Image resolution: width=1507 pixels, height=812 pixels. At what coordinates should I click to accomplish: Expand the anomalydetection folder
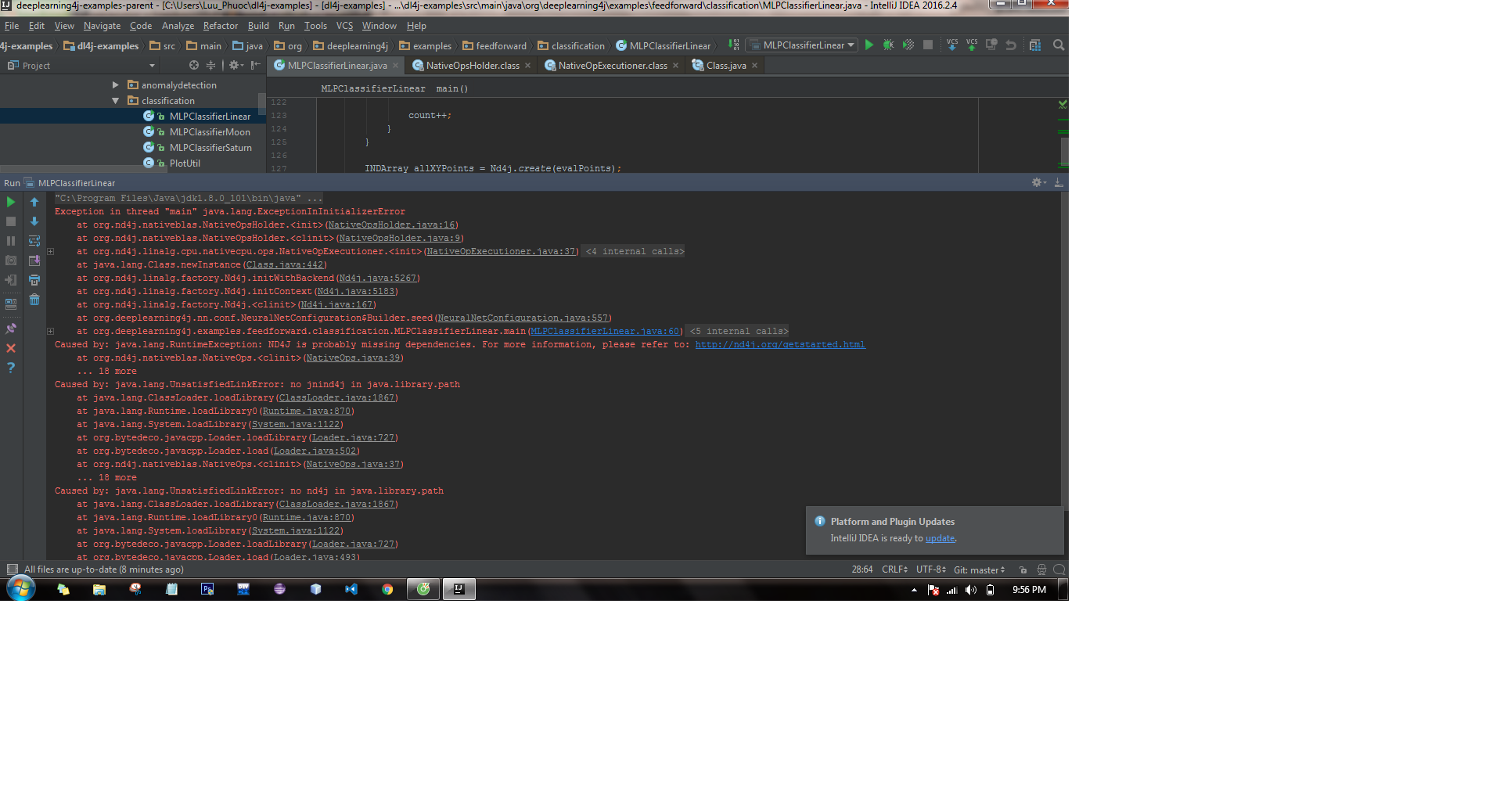[x=116, y=85]
